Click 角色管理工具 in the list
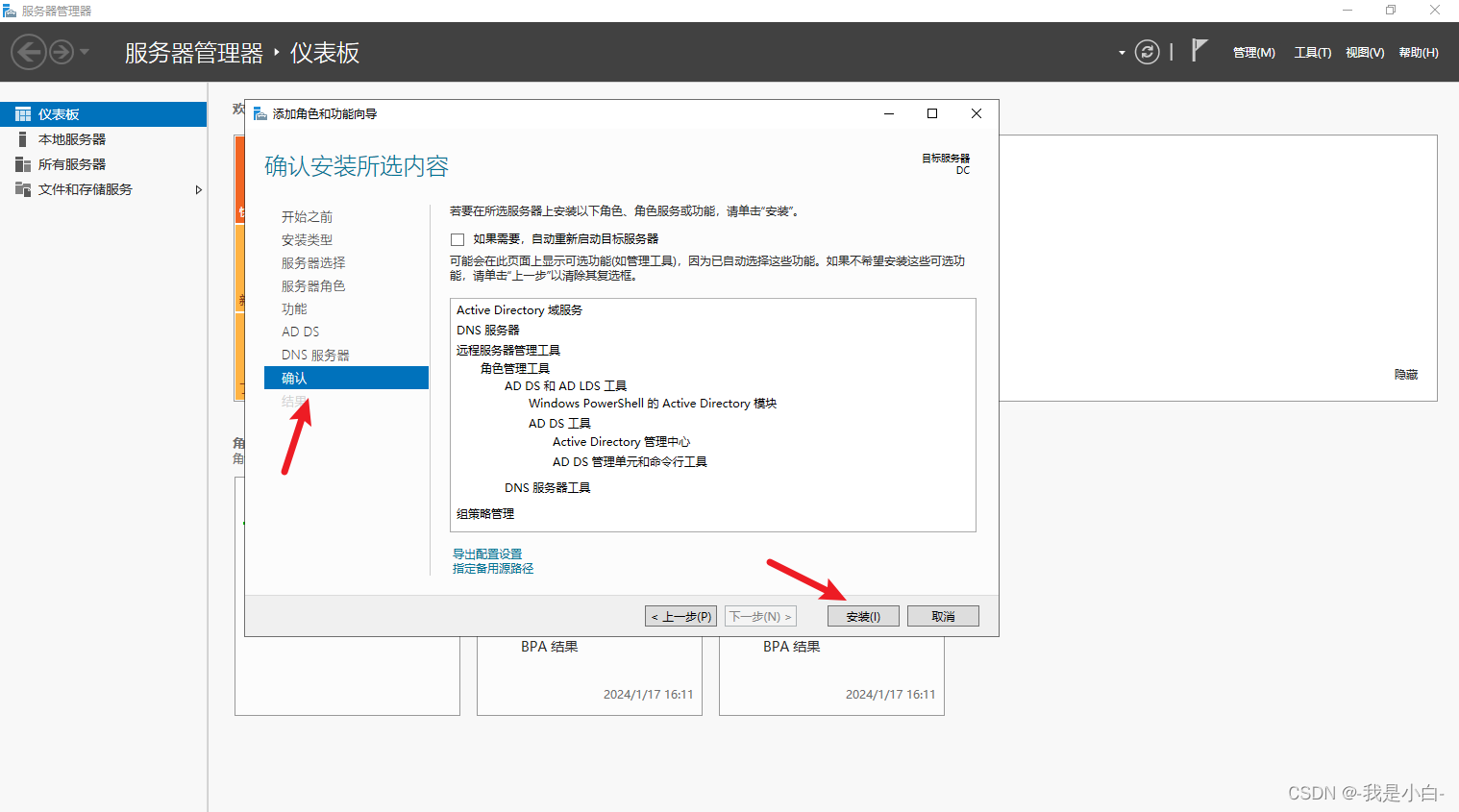1459x812 pixels. click(515, 369)
